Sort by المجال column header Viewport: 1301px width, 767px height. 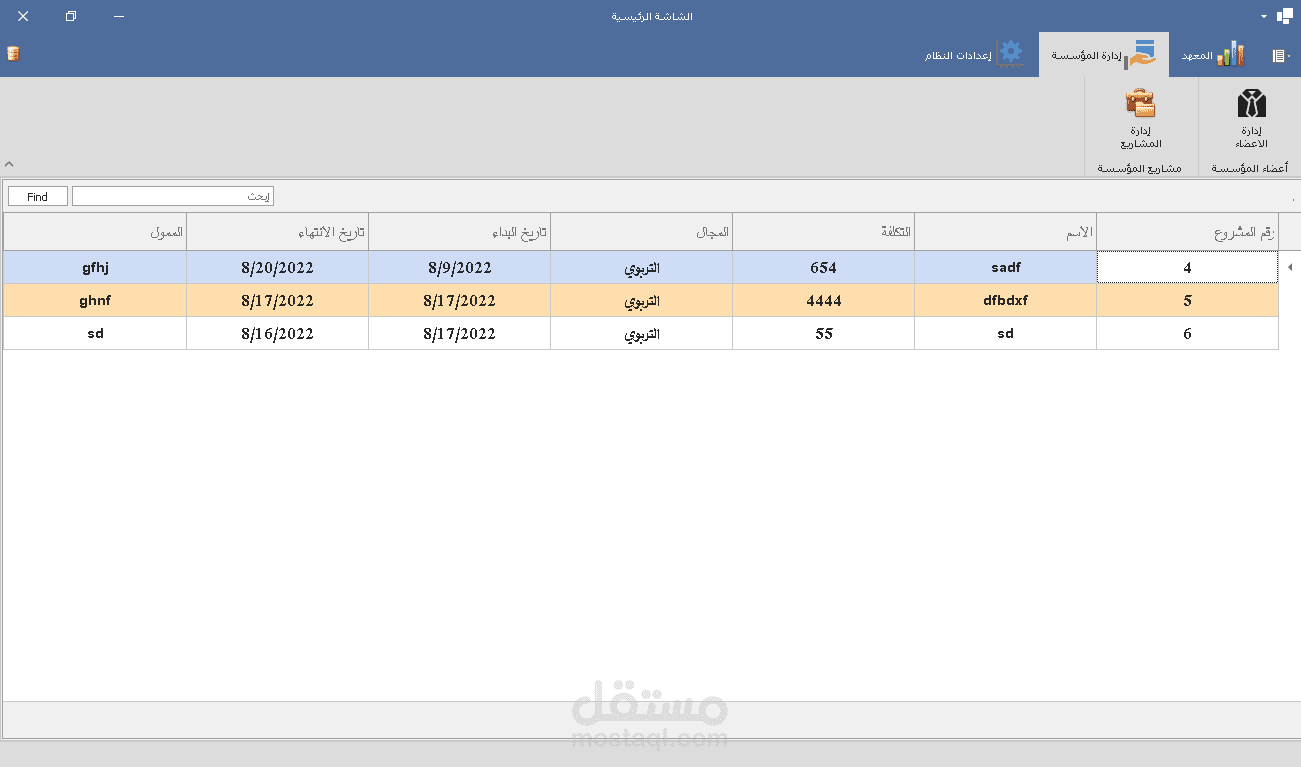point(642,232)
